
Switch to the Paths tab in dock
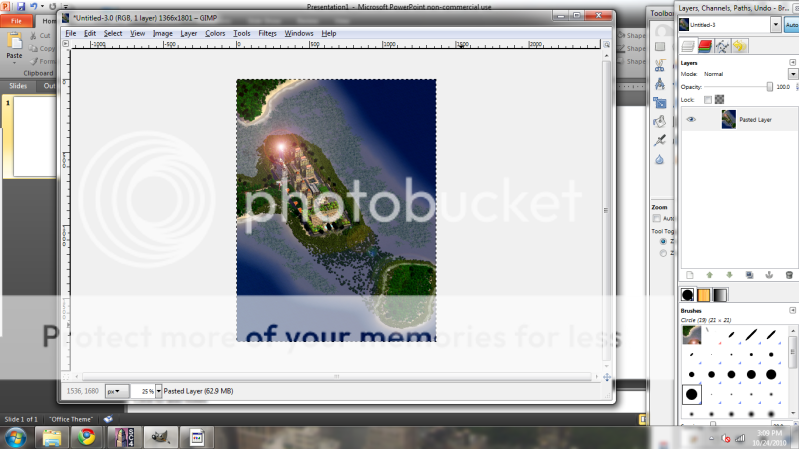tap(722, 46)
